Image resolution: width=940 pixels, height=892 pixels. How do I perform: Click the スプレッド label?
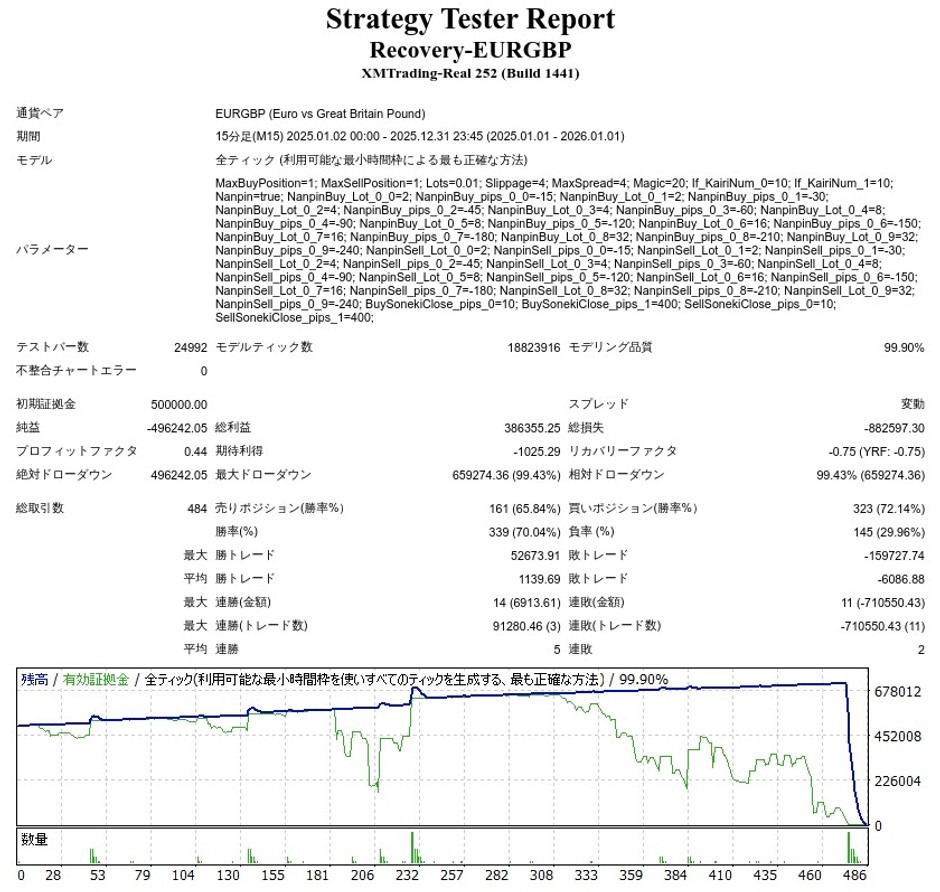598,404
